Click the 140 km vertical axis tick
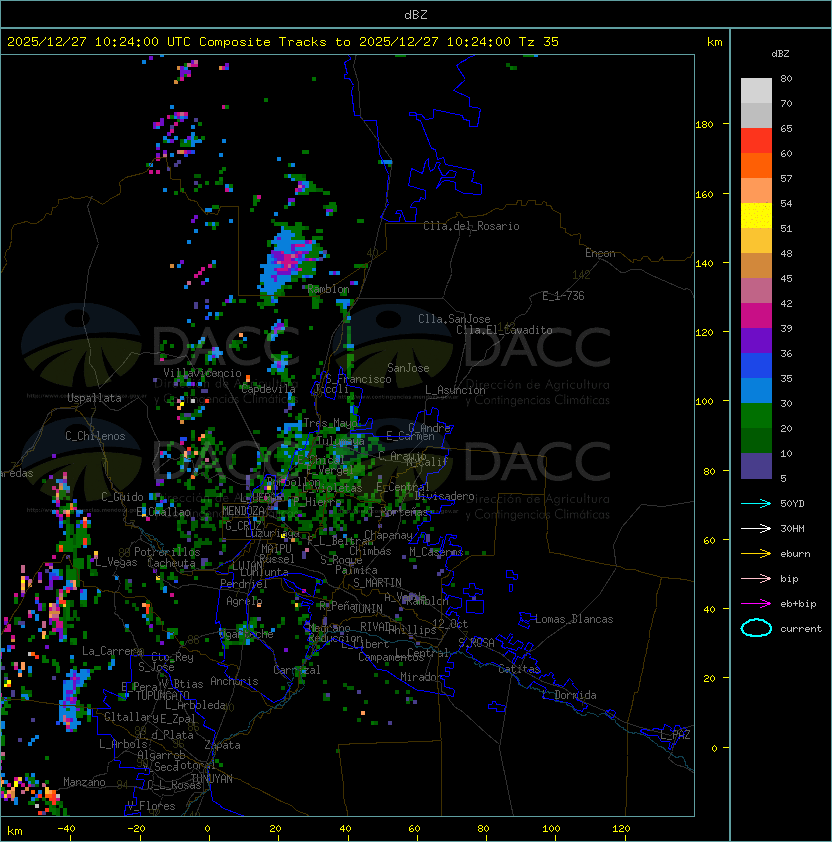832x842 pixels. tap(704, 263)
